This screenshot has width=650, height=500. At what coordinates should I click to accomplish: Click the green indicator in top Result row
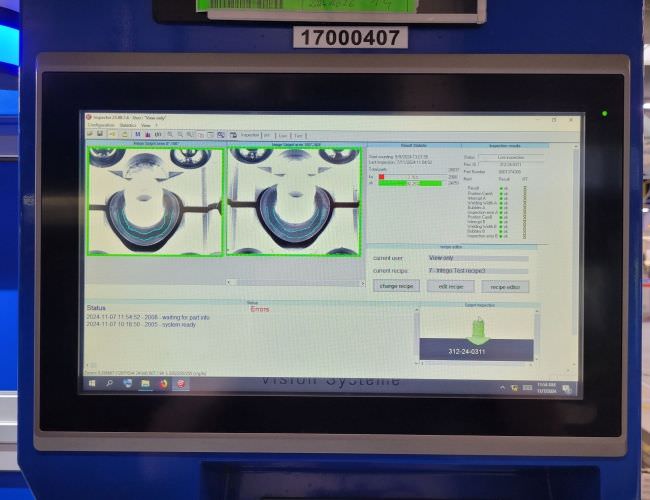tap(501, 188)
